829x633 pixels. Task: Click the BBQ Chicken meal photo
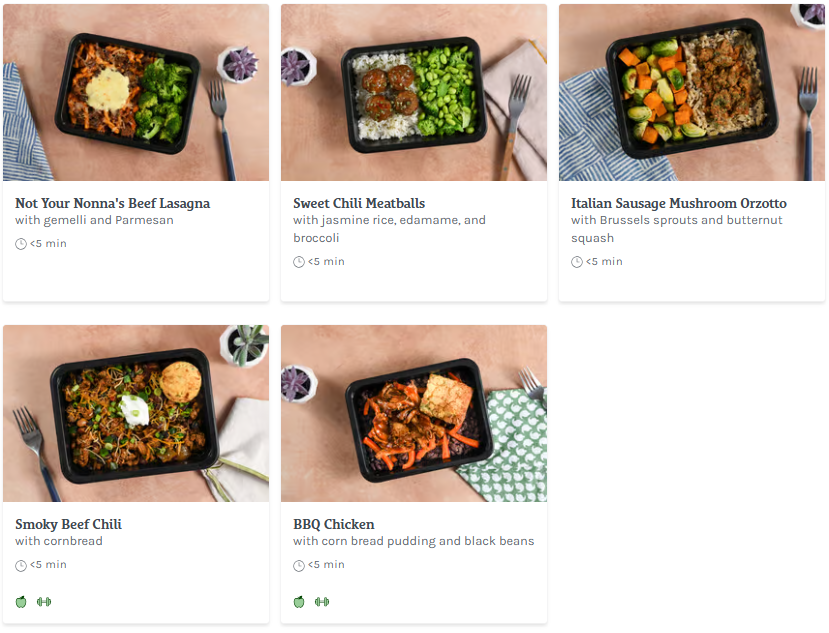click(414, 414)
